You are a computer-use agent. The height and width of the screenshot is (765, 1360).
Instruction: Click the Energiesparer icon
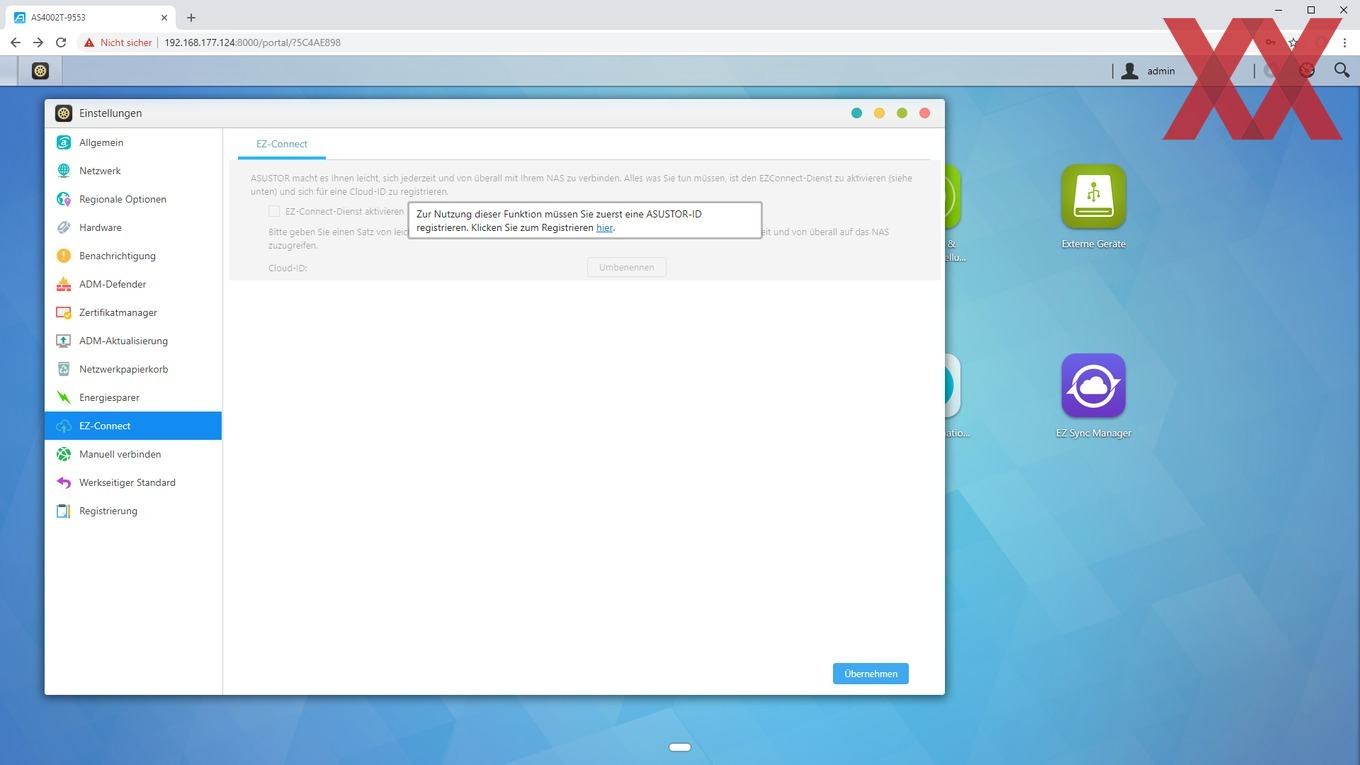(64, 397)
